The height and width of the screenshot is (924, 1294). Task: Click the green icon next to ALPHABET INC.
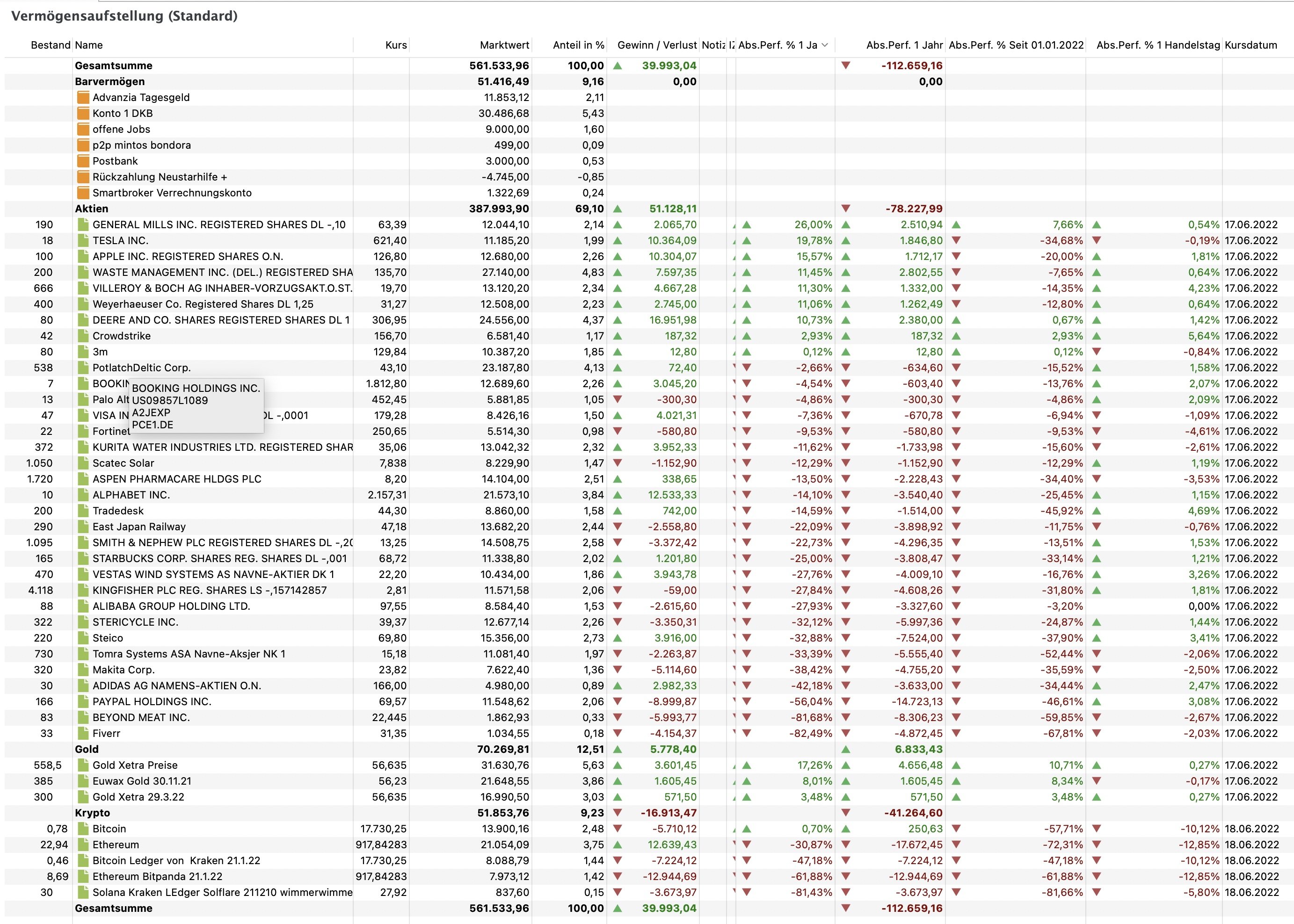[x=83, y=495]
